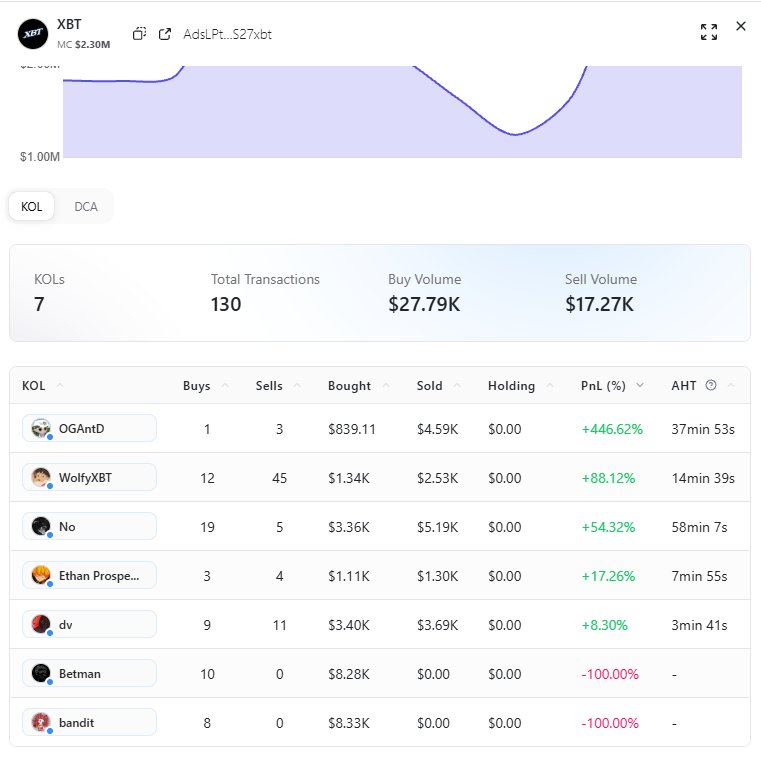
Task: Click OGAntD PnL +446.62%
Action: tap(612, 429)
